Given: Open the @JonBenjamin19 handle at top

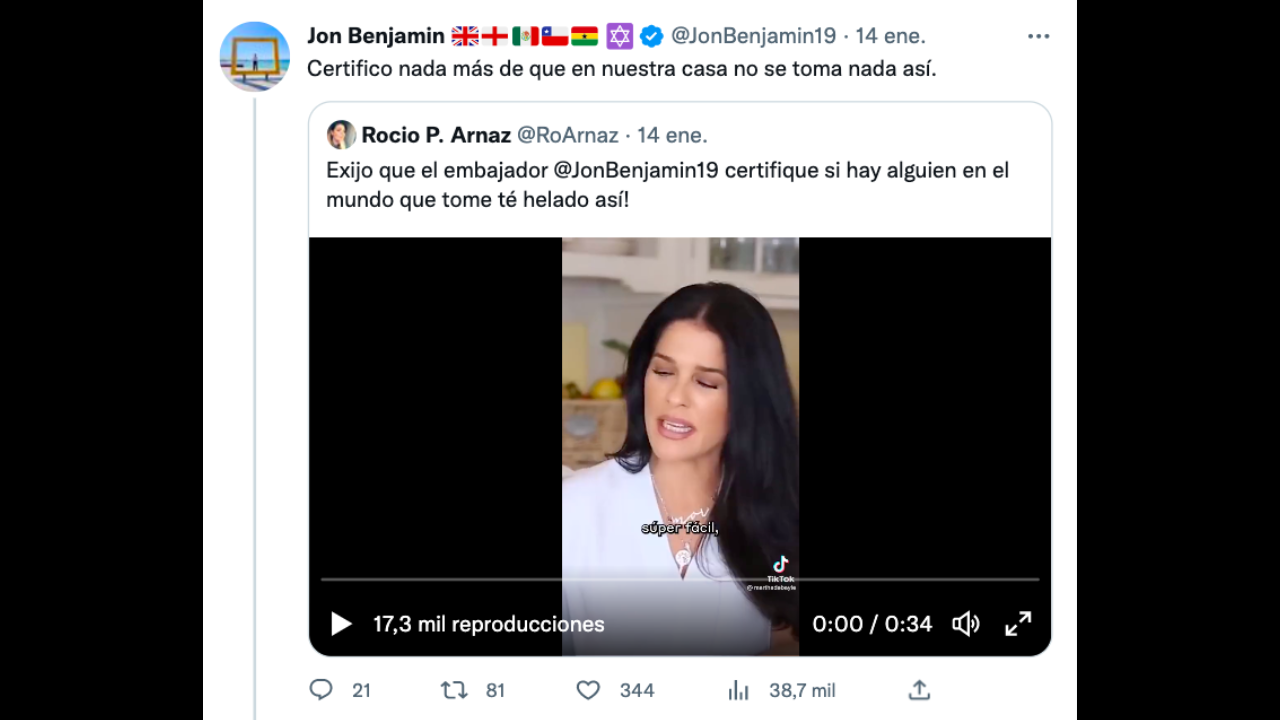Looking at the screenshot, I should coord(753,36).
